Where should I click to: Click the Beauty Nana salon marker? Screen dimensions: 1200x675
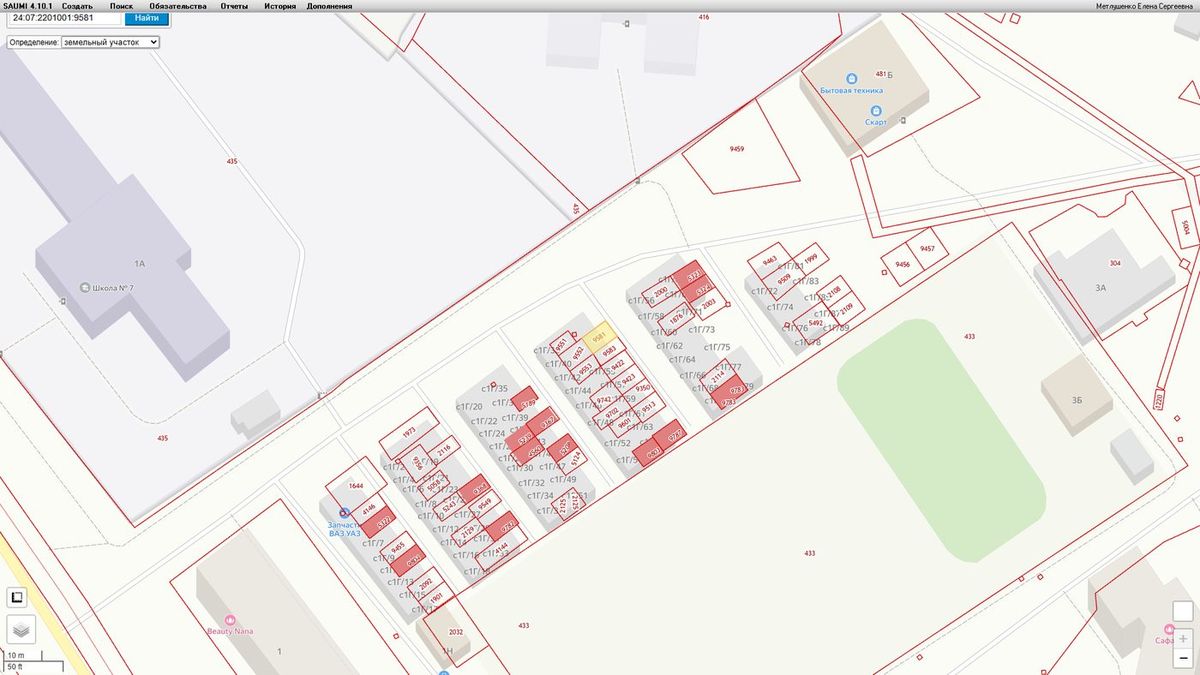point(230,620)
